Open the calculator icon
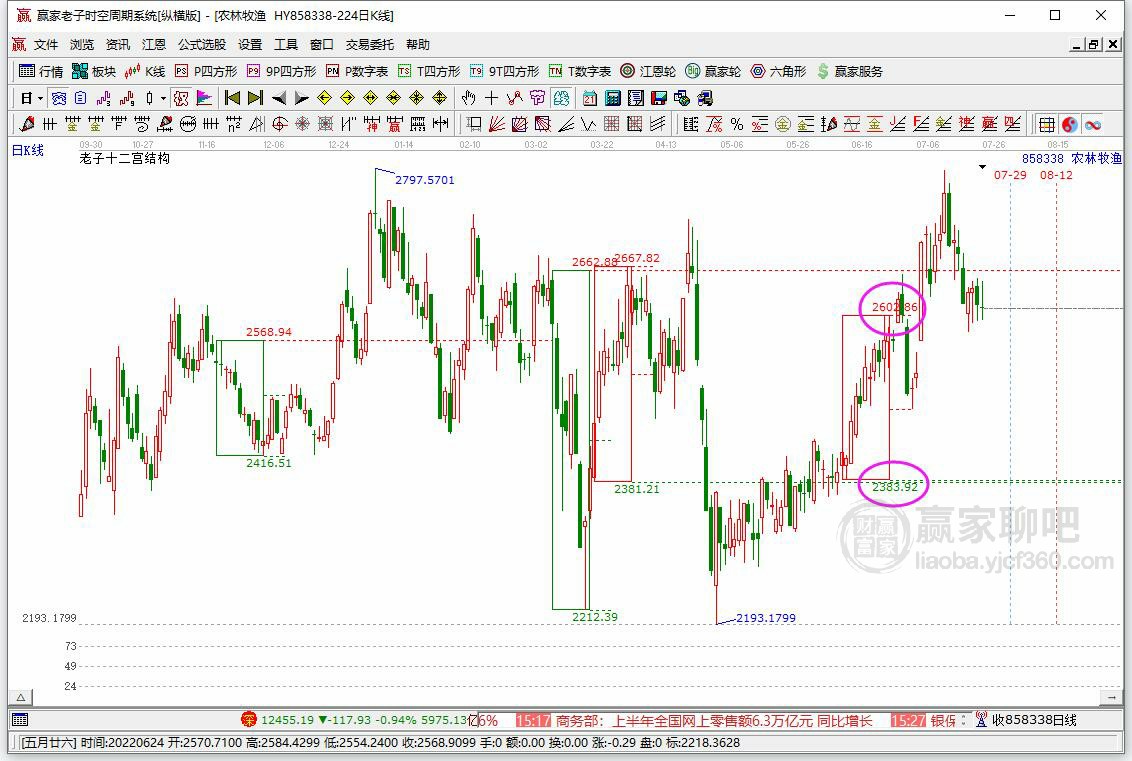The width and height of the screenshot is (1132, 761). [x=613, y=98]
